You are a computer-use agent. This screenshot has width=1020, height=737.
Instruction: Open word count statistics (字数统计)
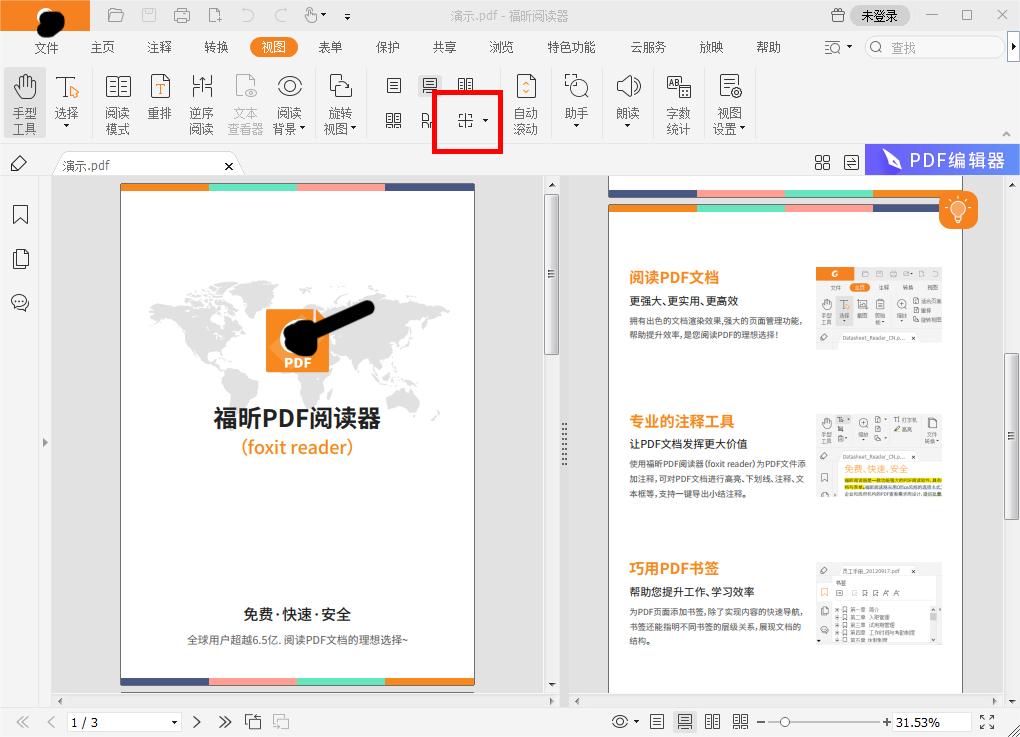point(679,102)
